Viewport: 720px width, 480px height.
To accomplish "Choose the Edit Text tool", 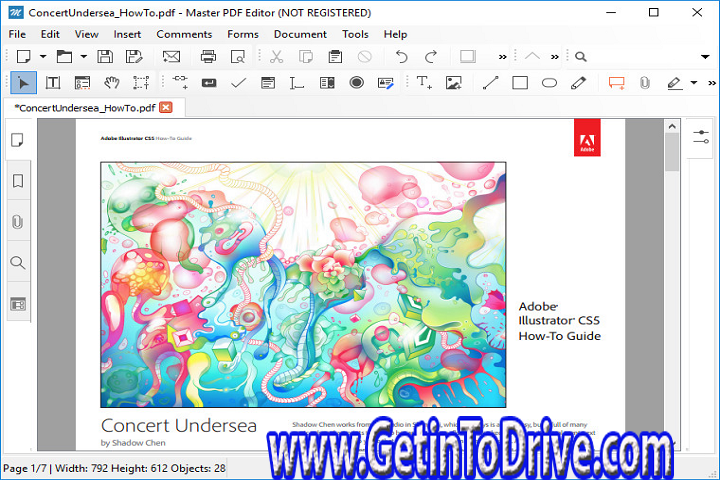I will click(x=53, y=83).
